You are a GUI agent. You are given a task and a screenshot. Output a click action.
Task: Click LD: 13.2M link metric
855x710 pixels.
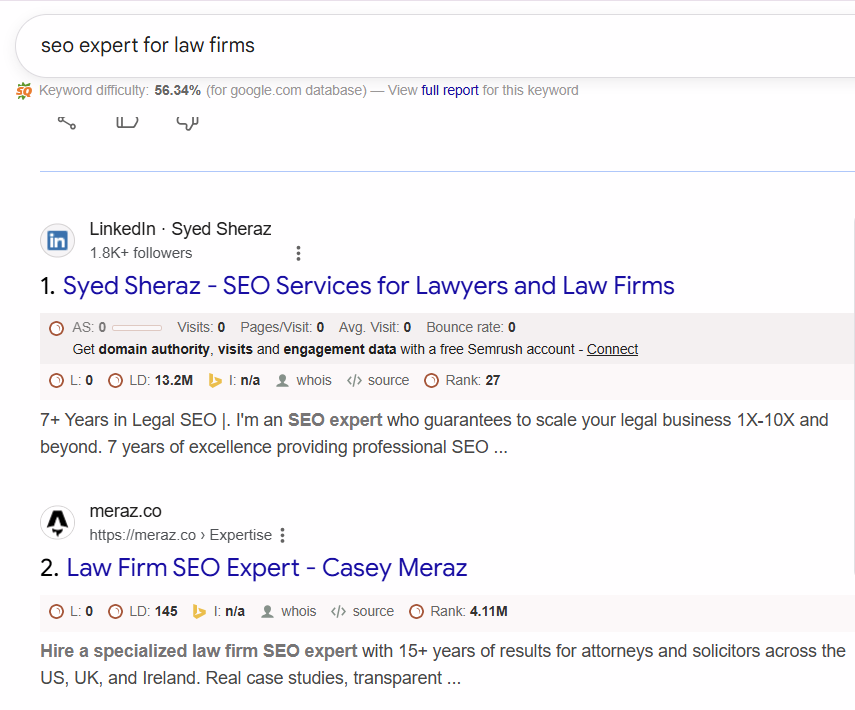tap(161, 380)
